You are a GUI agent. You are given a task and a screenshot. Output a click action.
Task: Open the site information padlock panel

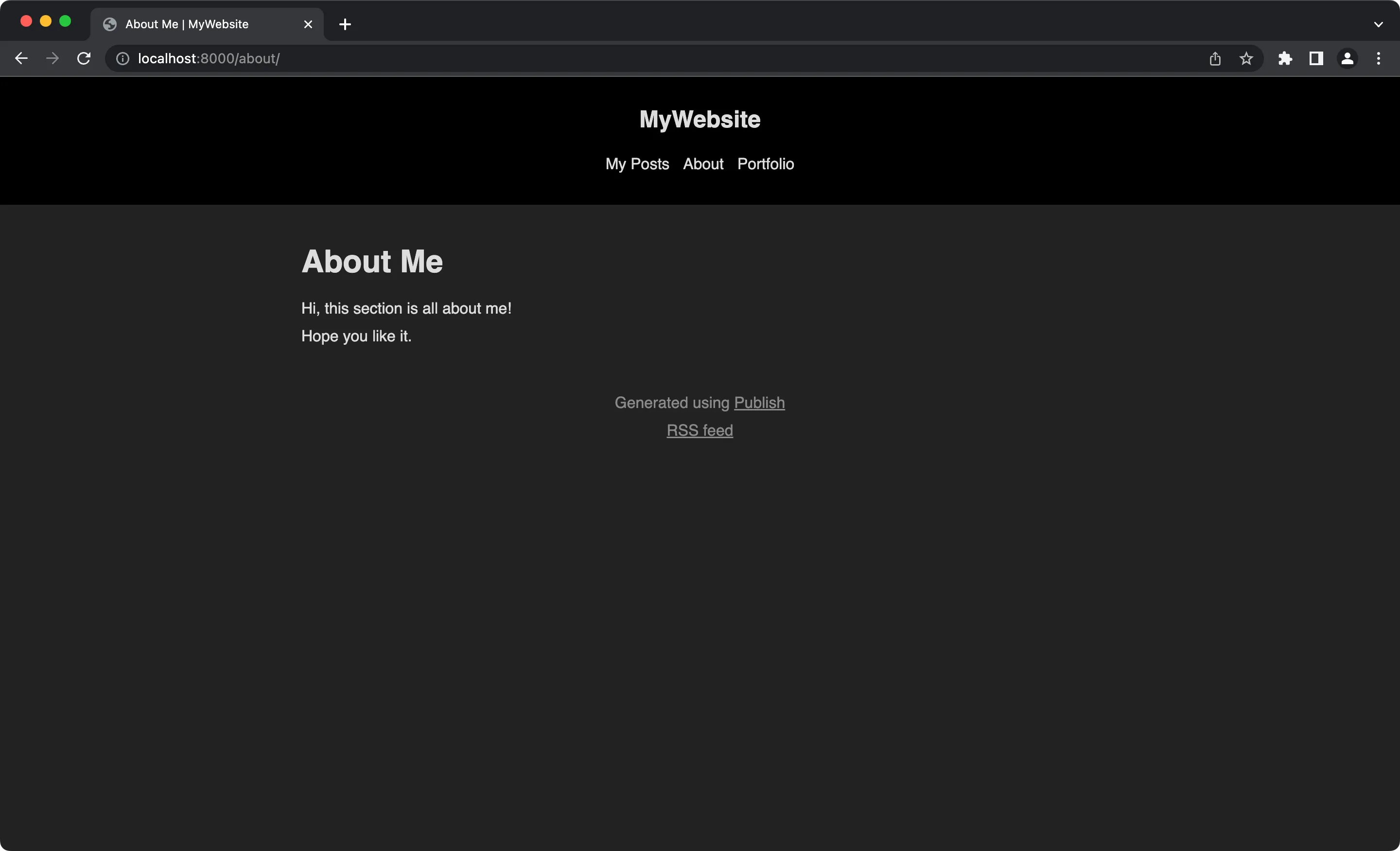tap(122, 58)
